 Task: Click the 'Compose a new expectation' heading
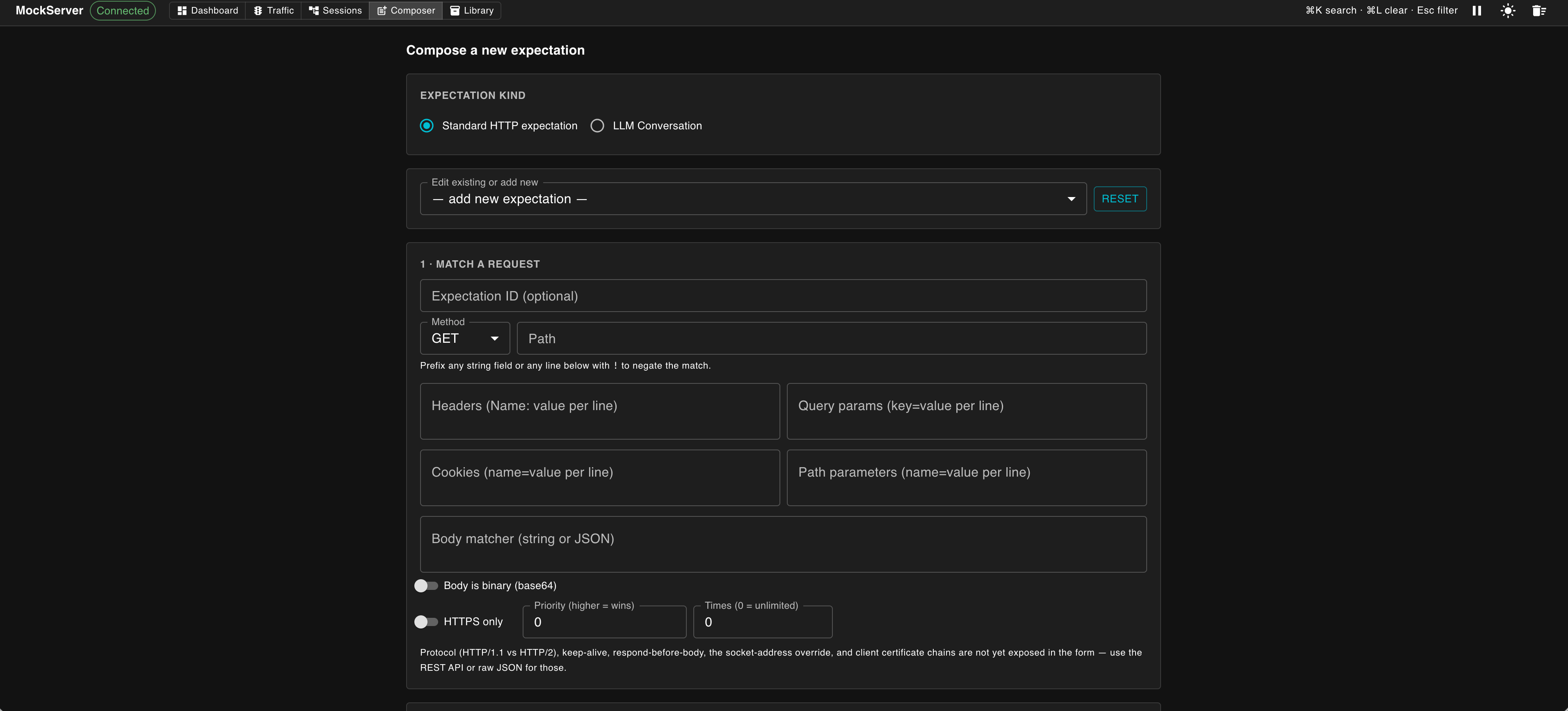click(x=496, y=50)
